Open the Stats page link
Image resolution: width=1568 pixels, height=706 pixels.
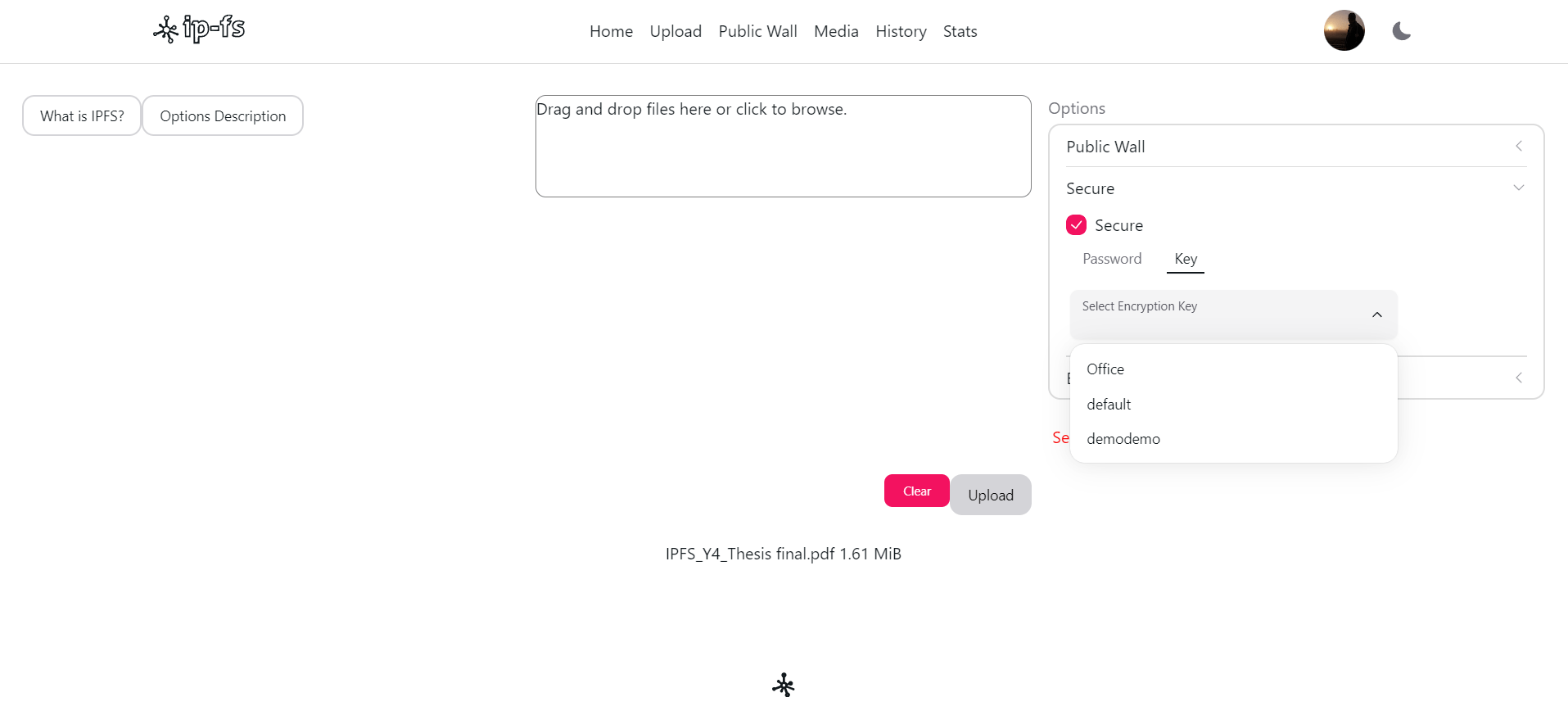960,31
